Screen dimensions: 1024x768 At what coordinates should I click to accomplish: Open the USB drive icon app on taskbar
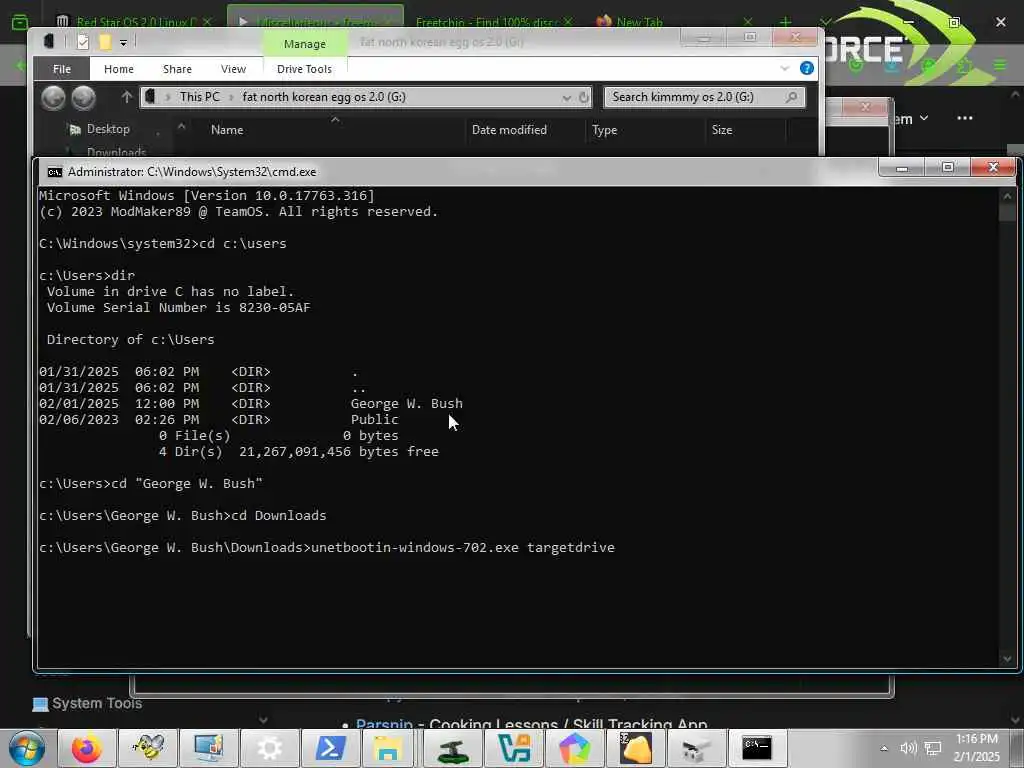[695, 748]
